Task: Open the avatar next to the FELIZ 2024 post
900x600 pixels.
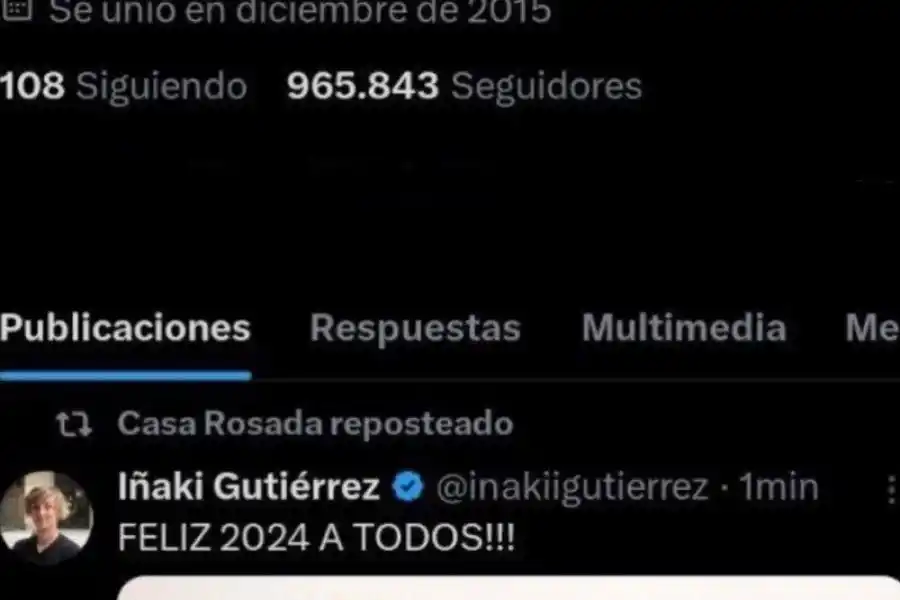Action: [46, 517]
